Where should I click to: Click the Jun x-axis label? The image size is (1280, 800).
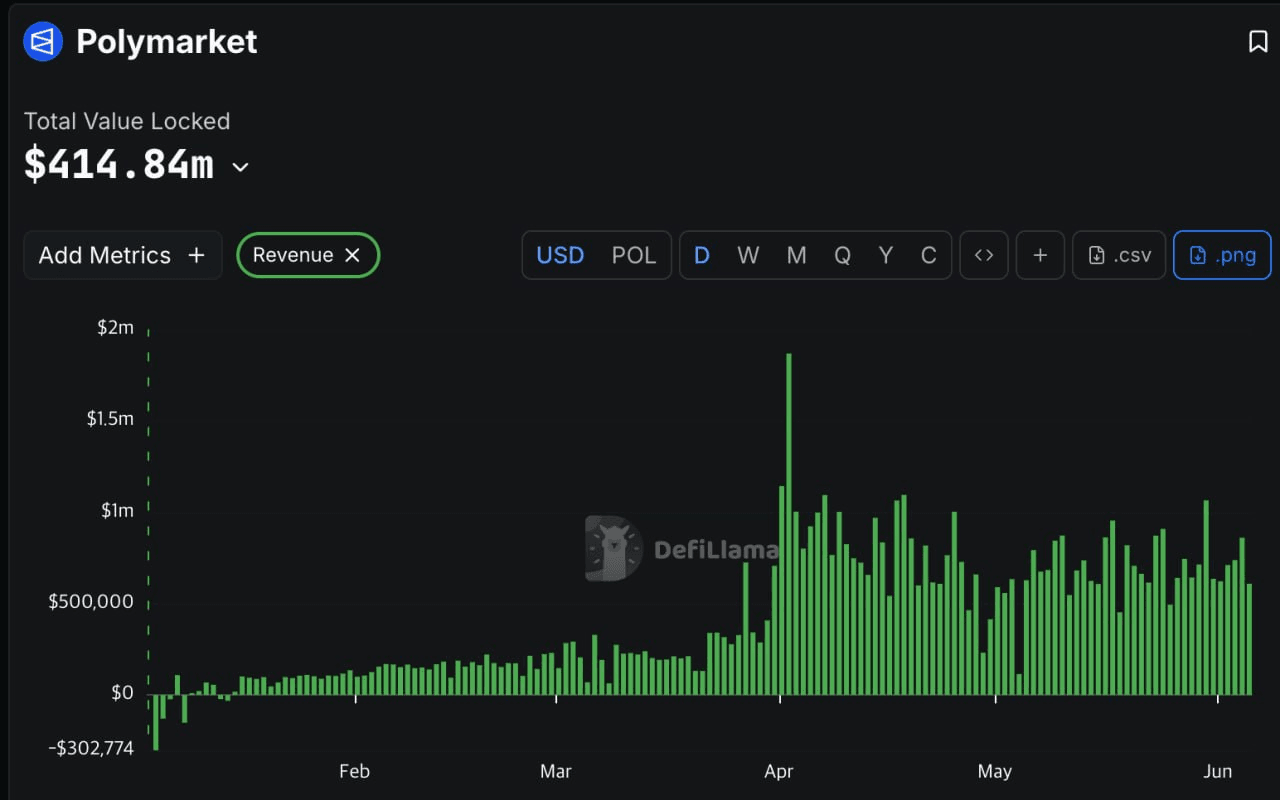1218,771
